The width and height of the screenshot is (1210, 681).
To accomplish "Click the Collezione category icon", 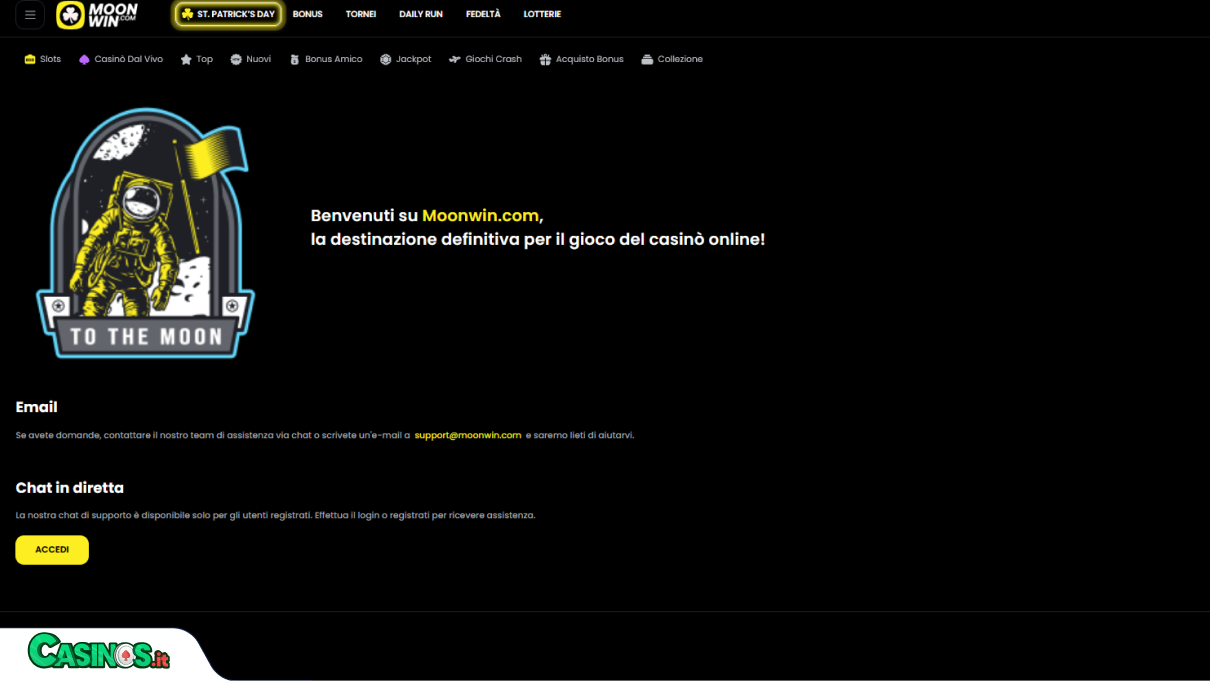I will [647, 60].
